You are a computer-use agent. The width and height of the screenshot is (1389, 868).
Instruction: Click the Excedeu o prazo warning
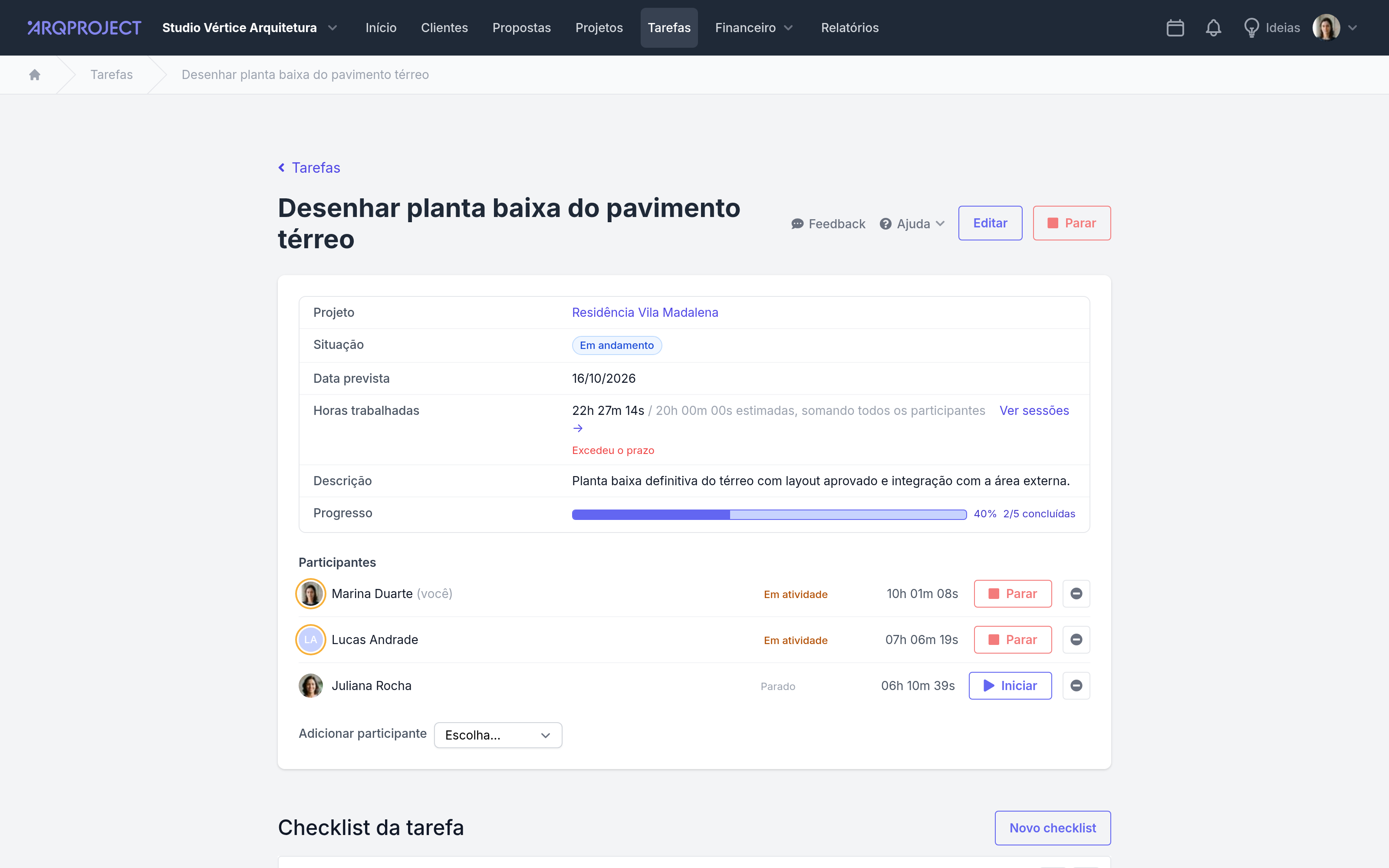[612, 450]
